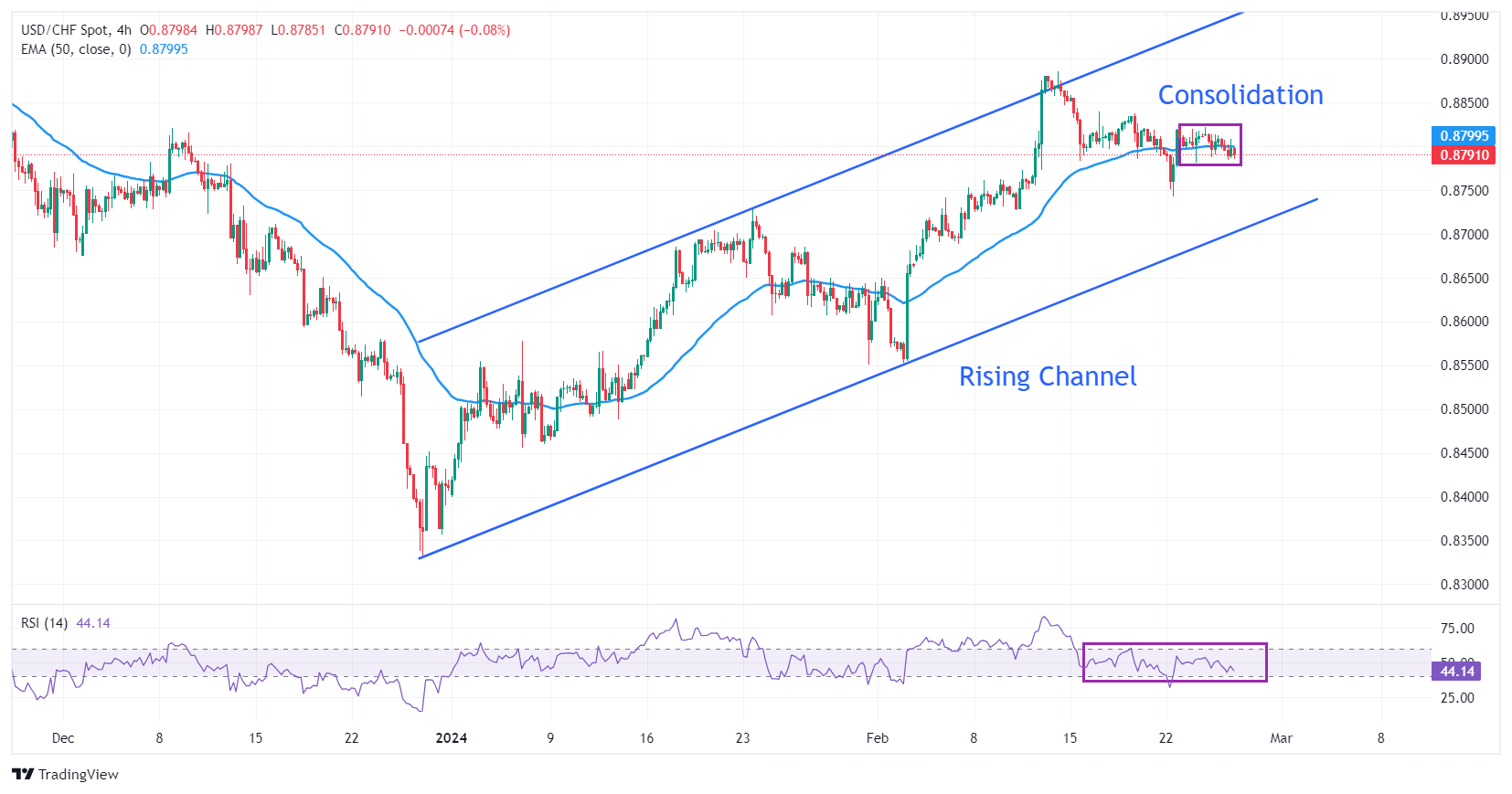This screenshot has width=1512, height=794.
Task: Click the EMA (50, close, 0) legend
Action: click(76, 49)
